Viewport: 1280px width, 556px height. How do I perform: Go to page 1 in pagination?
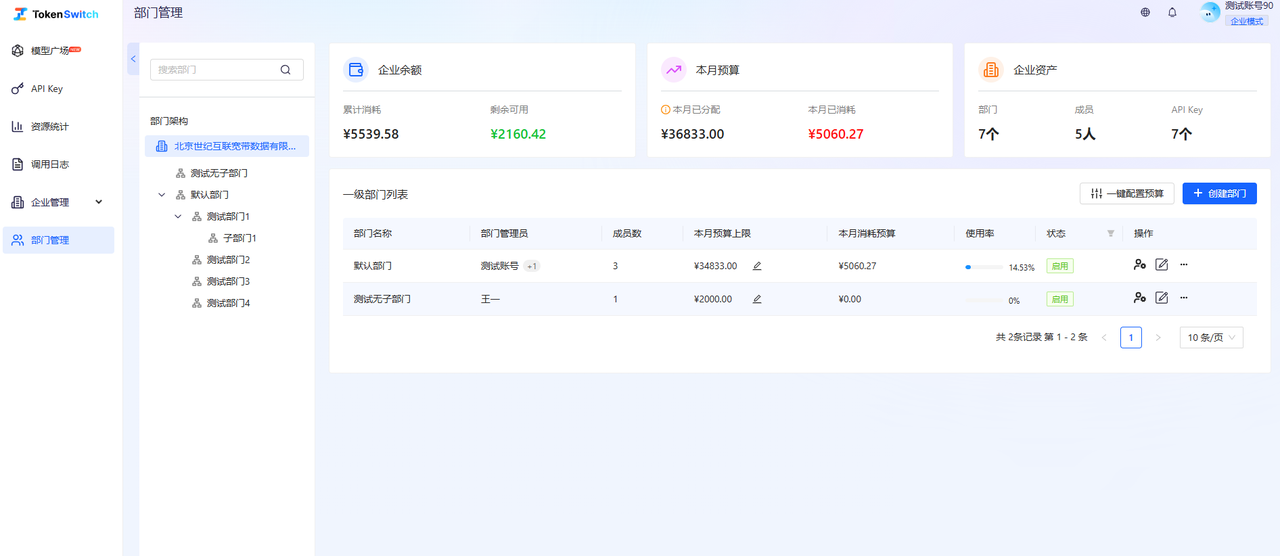[x=1131, y=338]
